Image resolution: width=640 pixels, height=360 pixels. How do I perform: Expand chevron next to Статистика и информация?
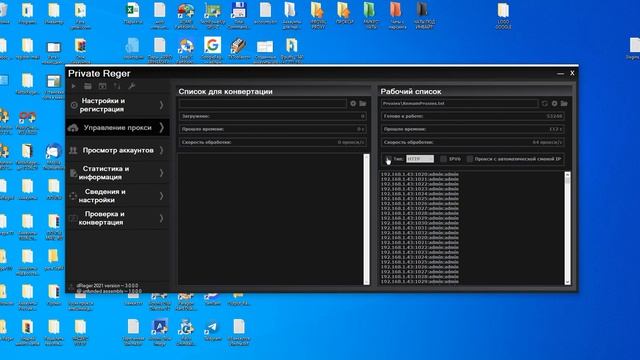tap(162, 173)
